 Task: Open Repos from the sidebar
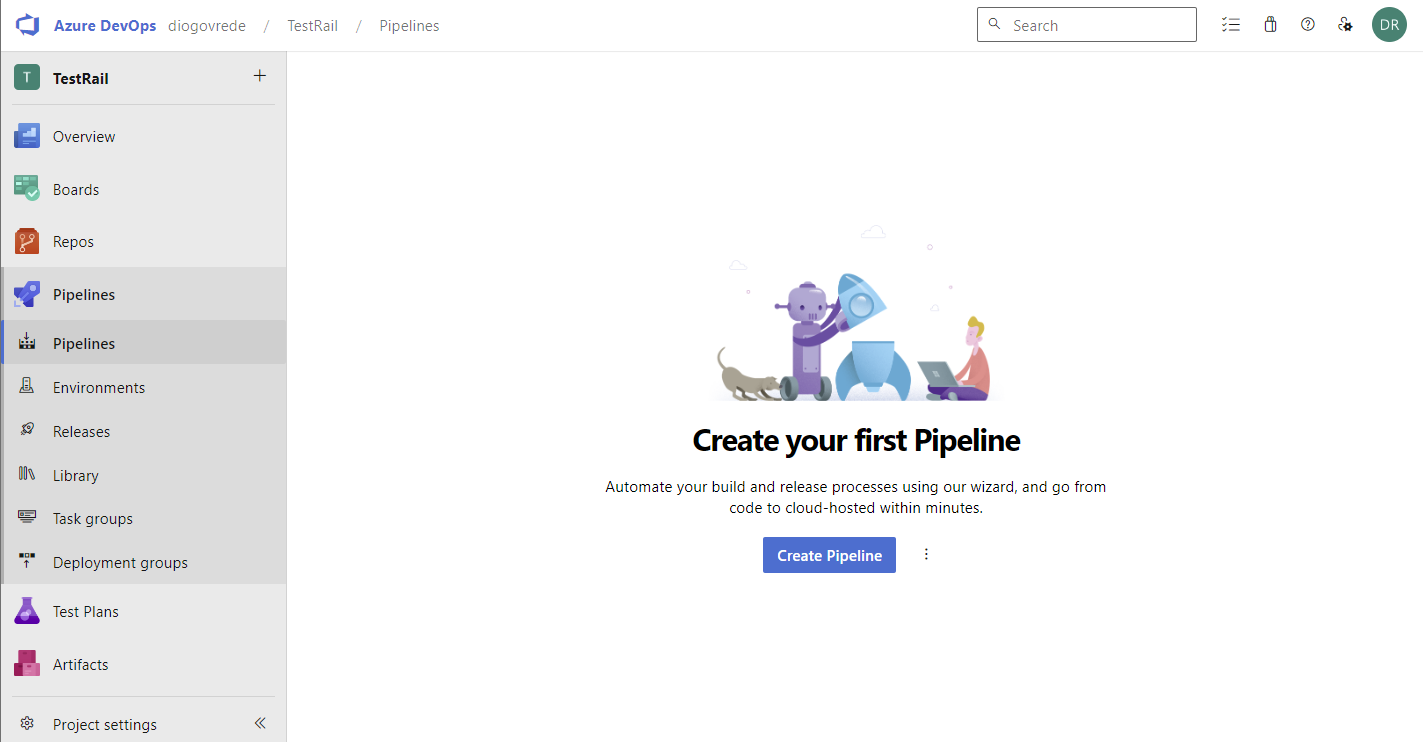click(x=73, y=242)
